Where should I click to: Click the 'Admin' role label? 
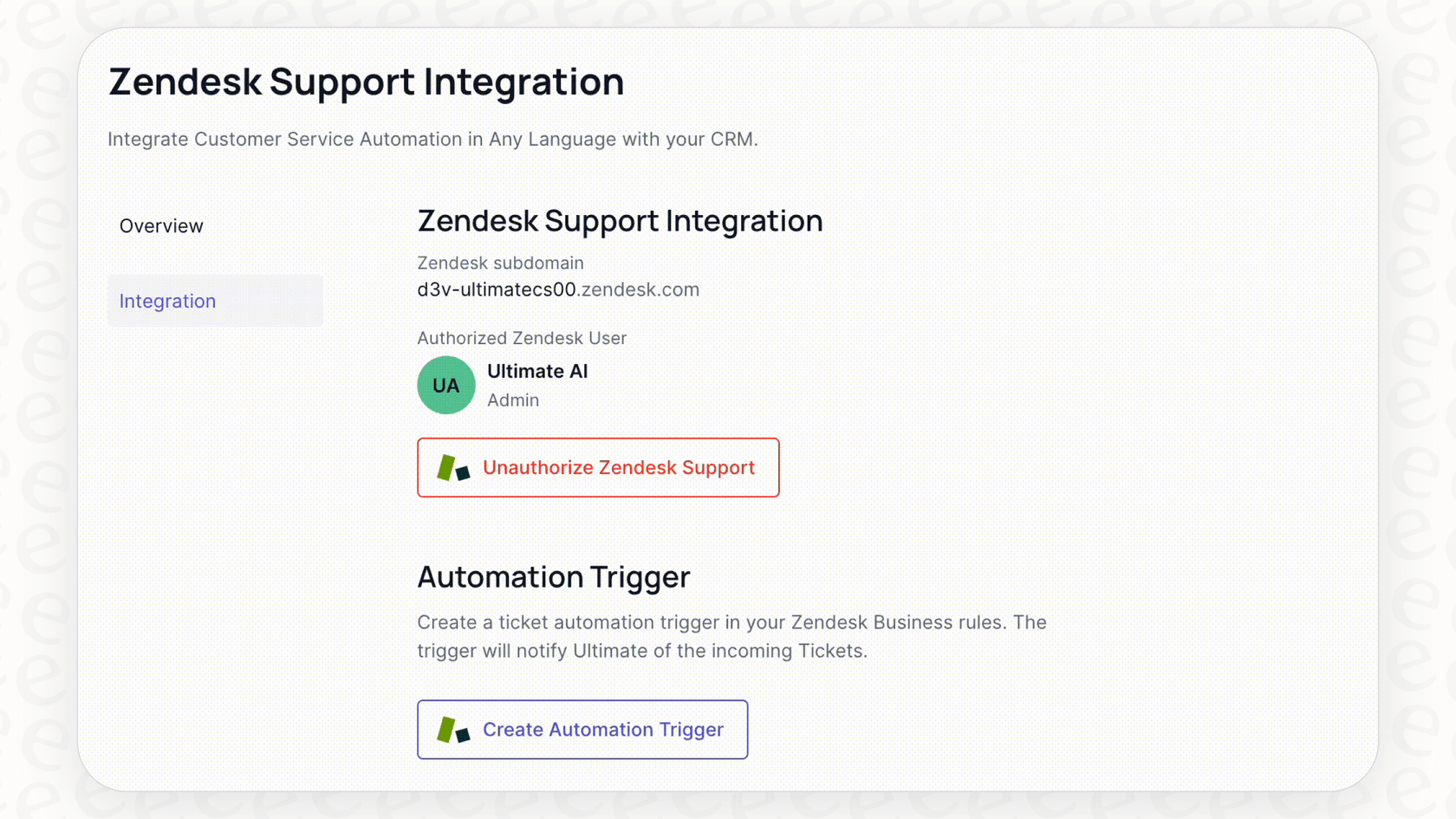(512, 400)
